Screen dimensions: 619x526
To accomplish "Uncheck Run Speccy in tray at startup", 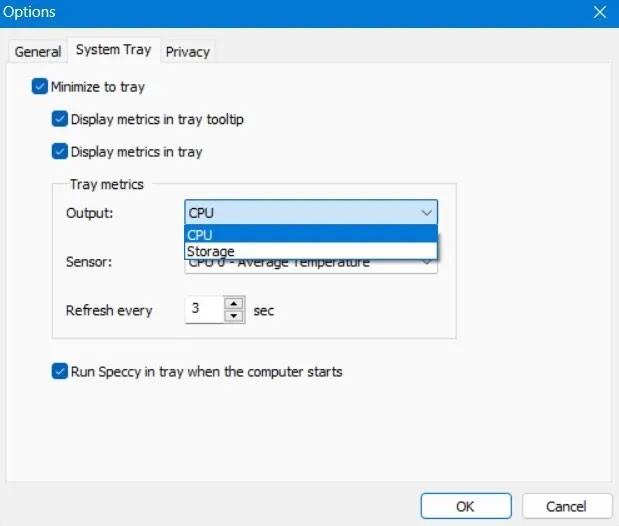I will tap(60, 371).
